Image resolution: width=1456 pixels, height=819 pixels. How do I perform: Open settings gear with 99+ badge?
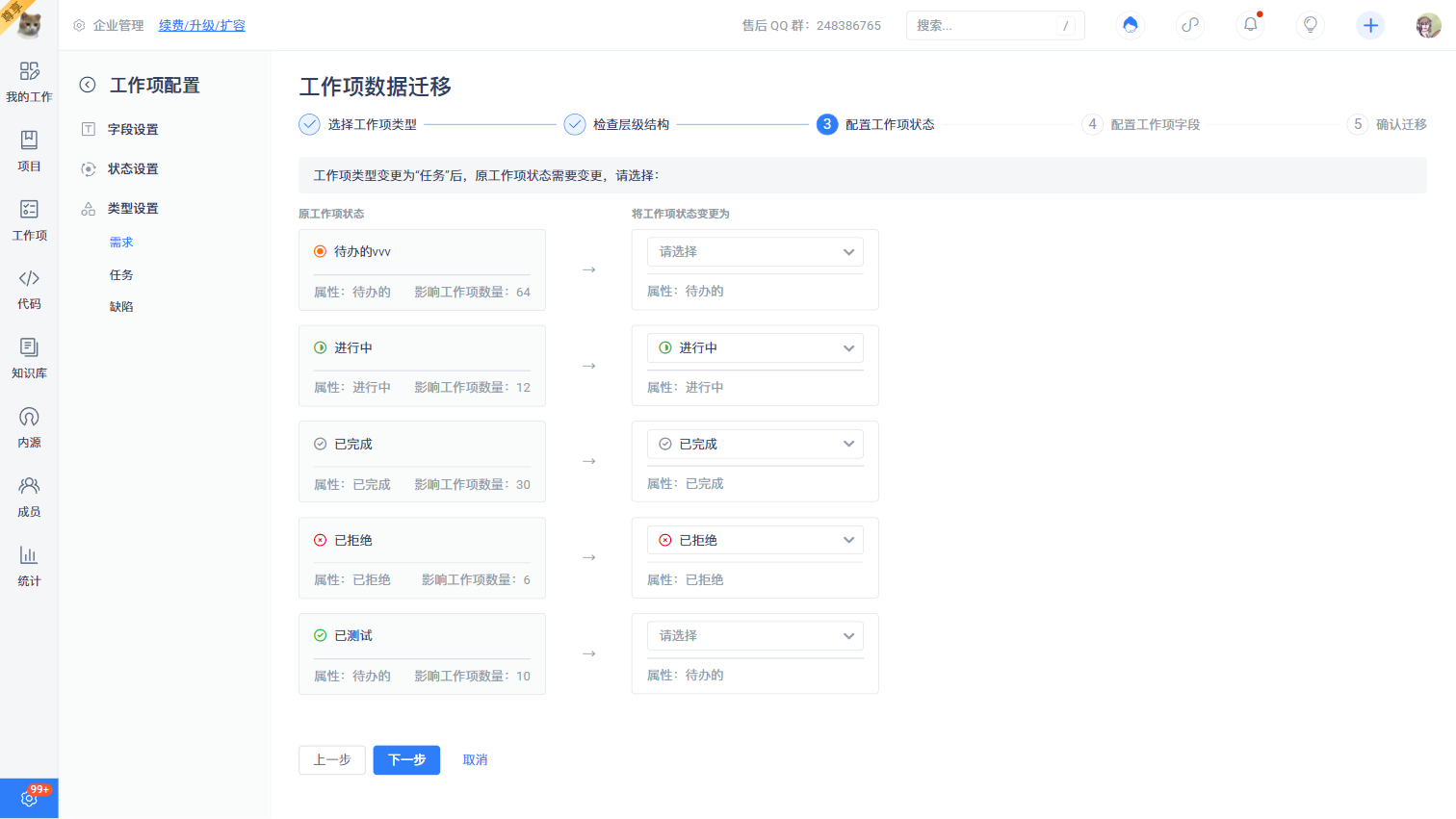(x=29, y=798)
